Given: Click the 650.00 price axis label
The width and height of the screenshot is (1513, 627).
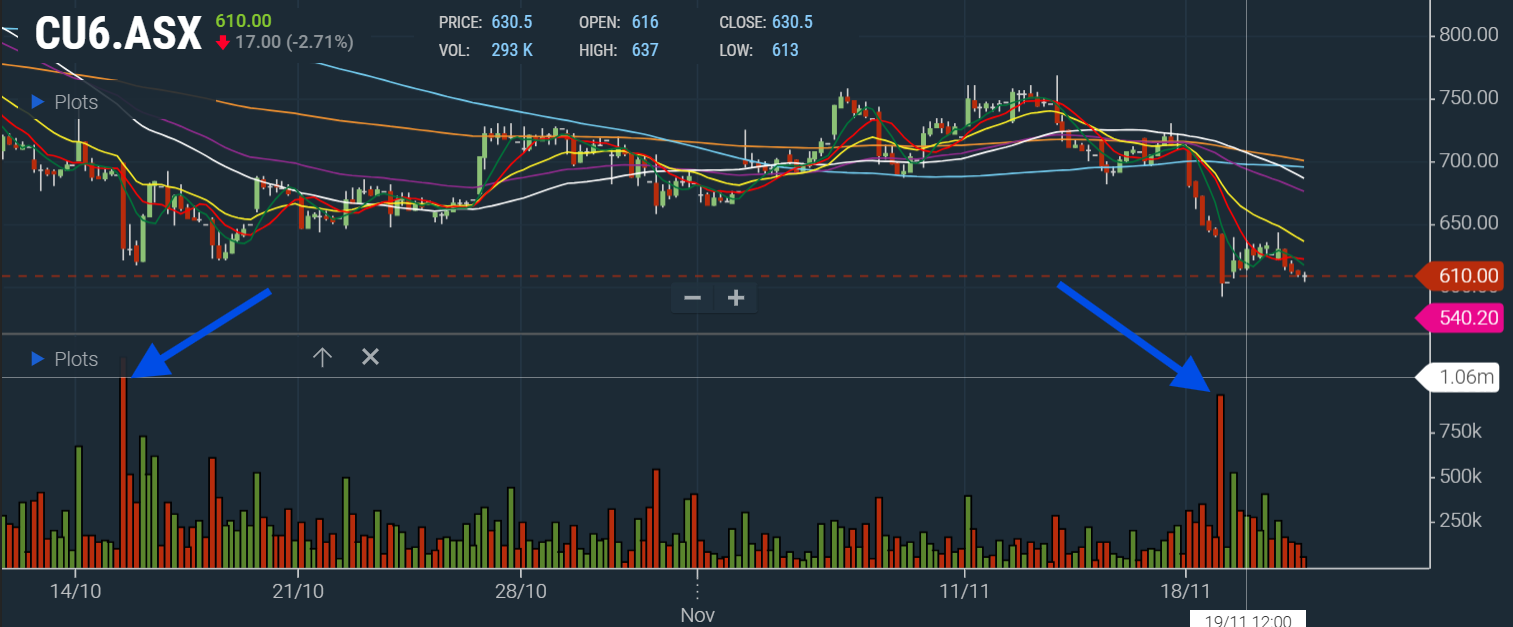Looking at the screenshot, I should (1468, 224).
